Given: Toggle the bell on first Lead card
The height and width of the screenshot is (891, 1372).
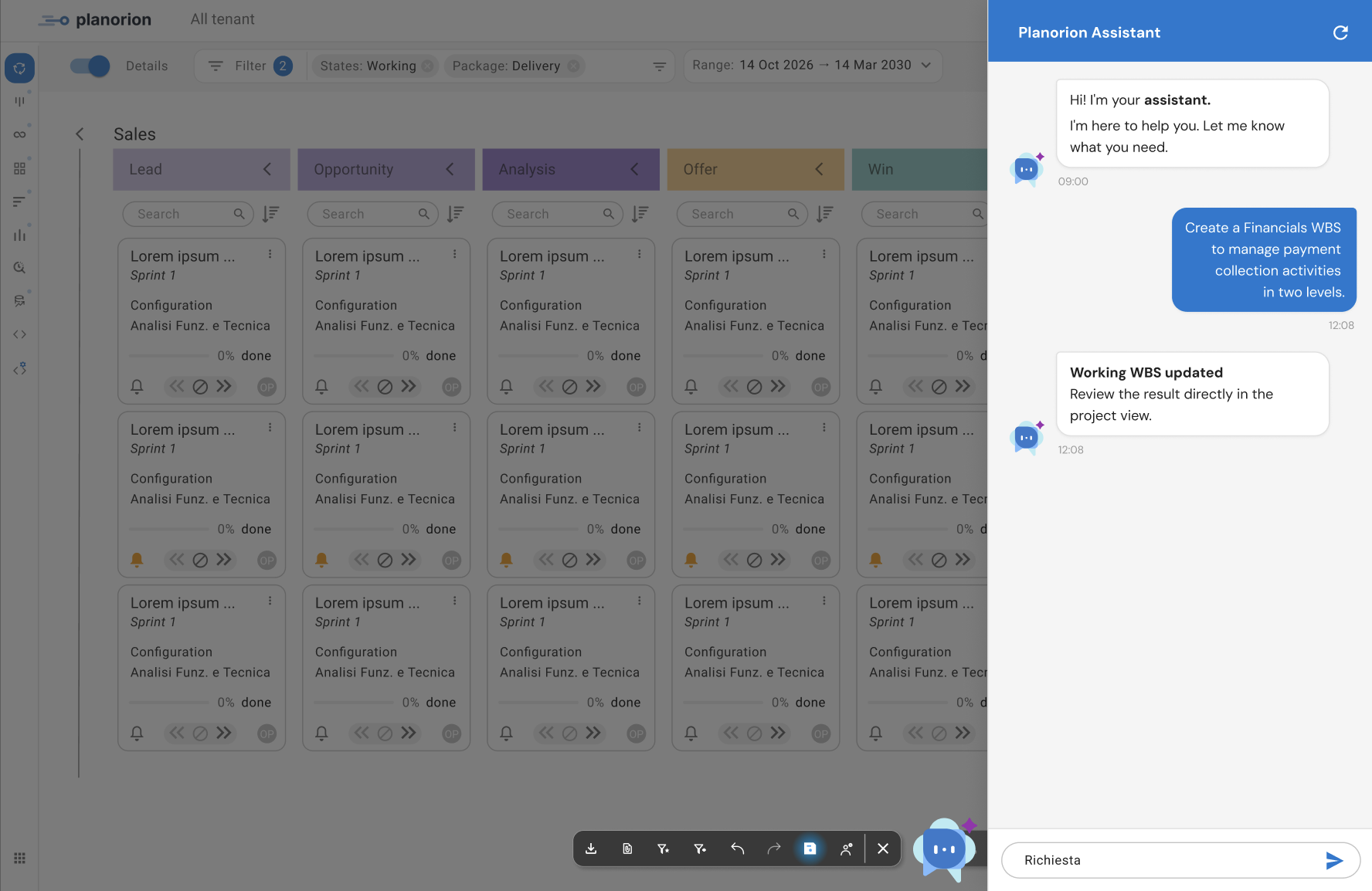Looking at the screenshot, I should [x=137, y=386].
